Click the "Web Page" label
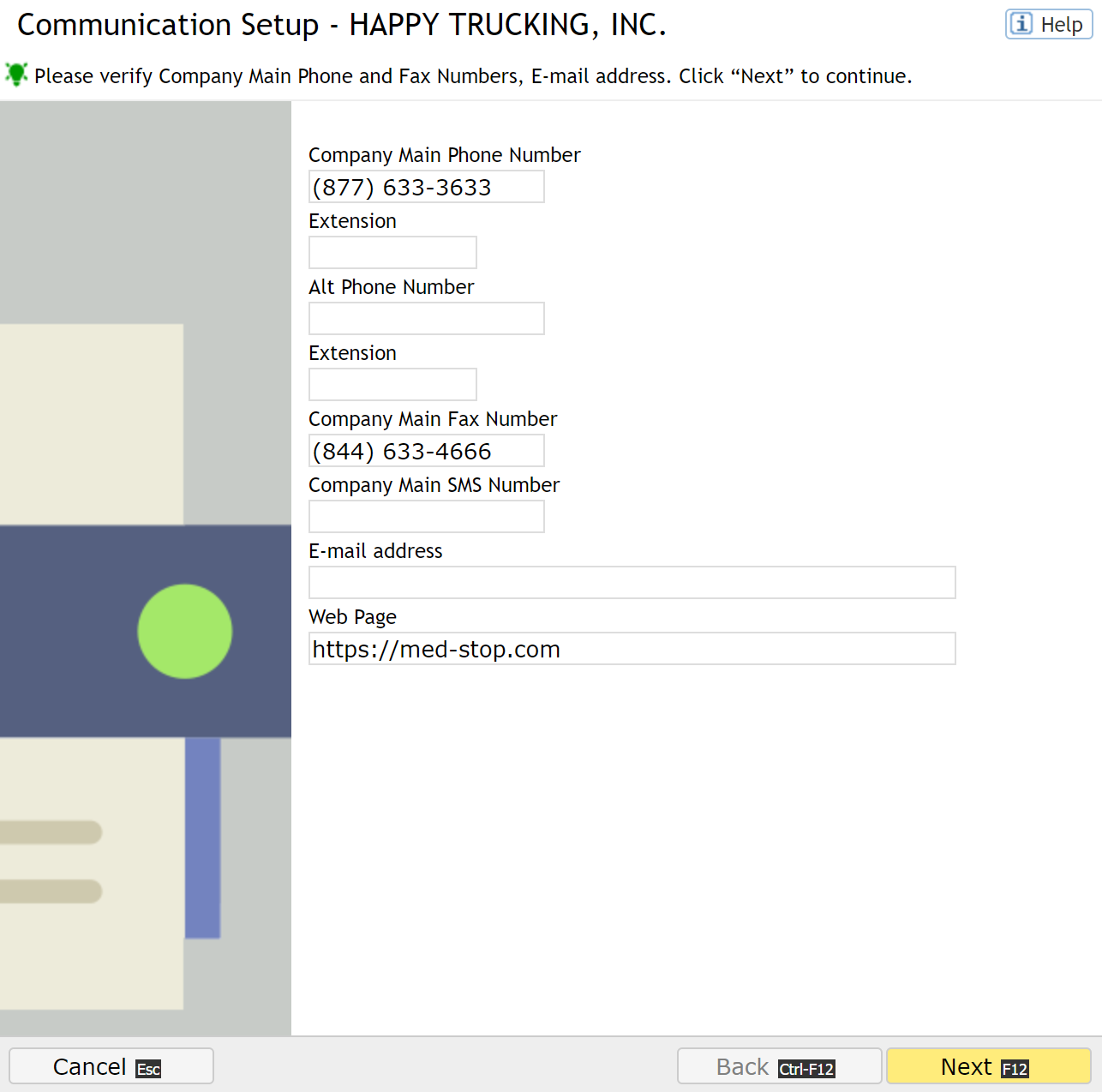 (352, 617)
